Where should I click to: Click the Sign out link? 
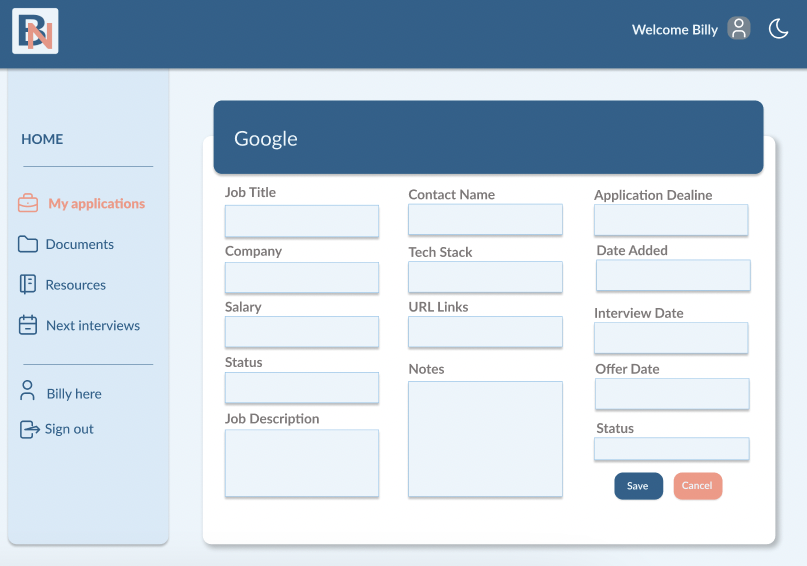(69, 429)
